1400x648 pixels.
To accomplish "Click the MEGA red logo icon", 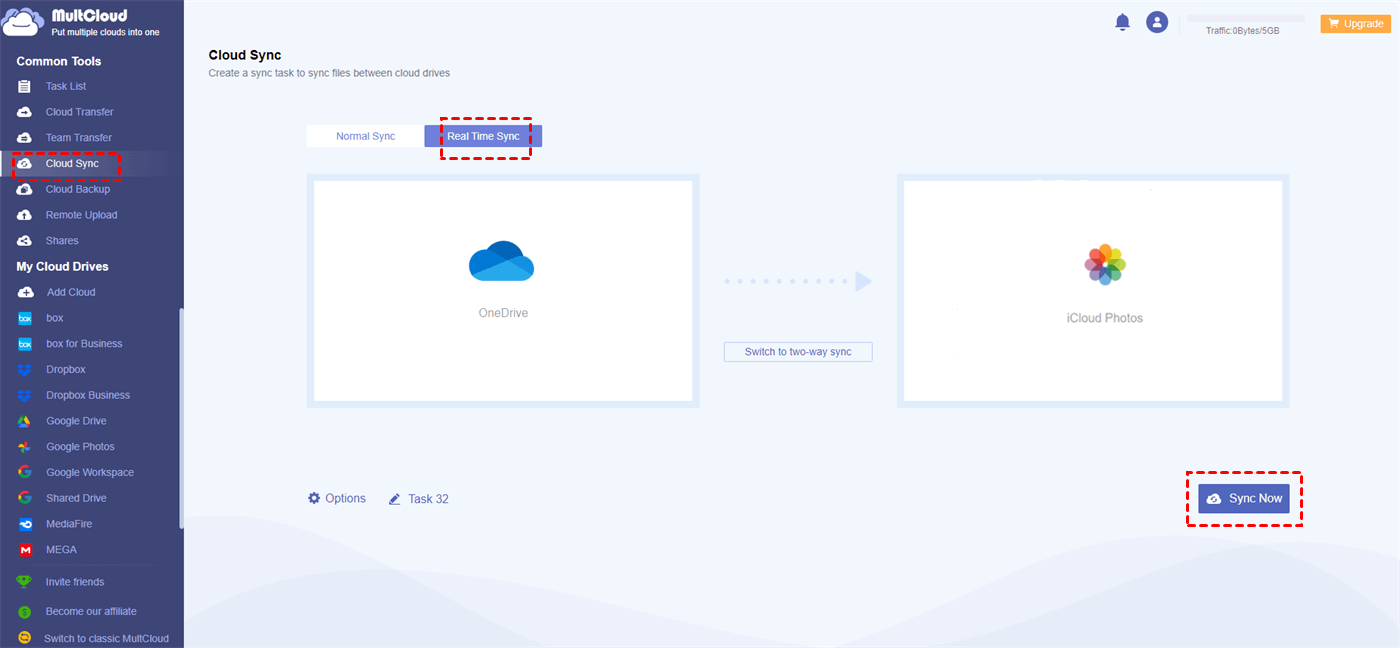I will click(25, 550).
